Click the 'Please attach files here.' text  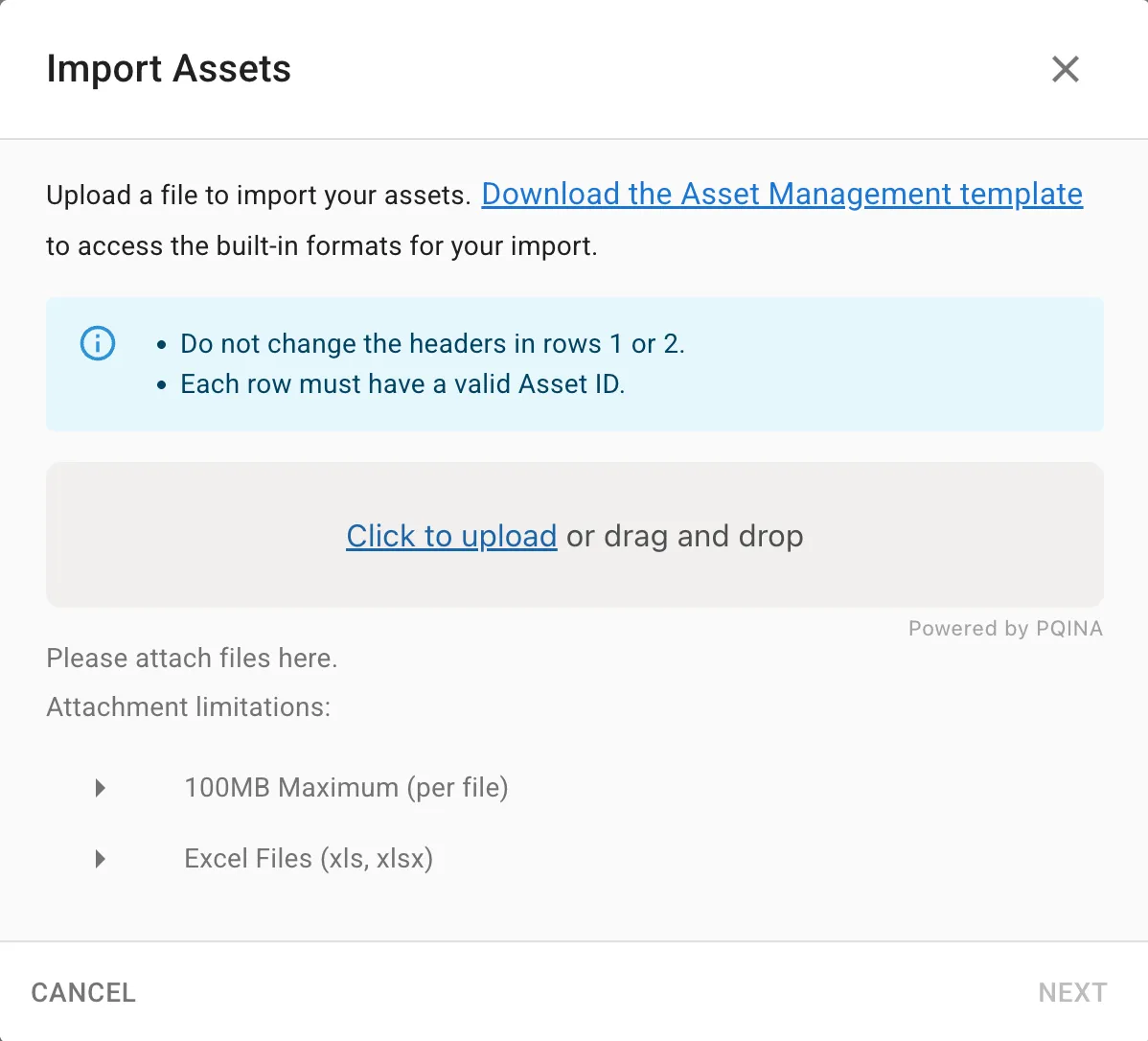[192, 658]
